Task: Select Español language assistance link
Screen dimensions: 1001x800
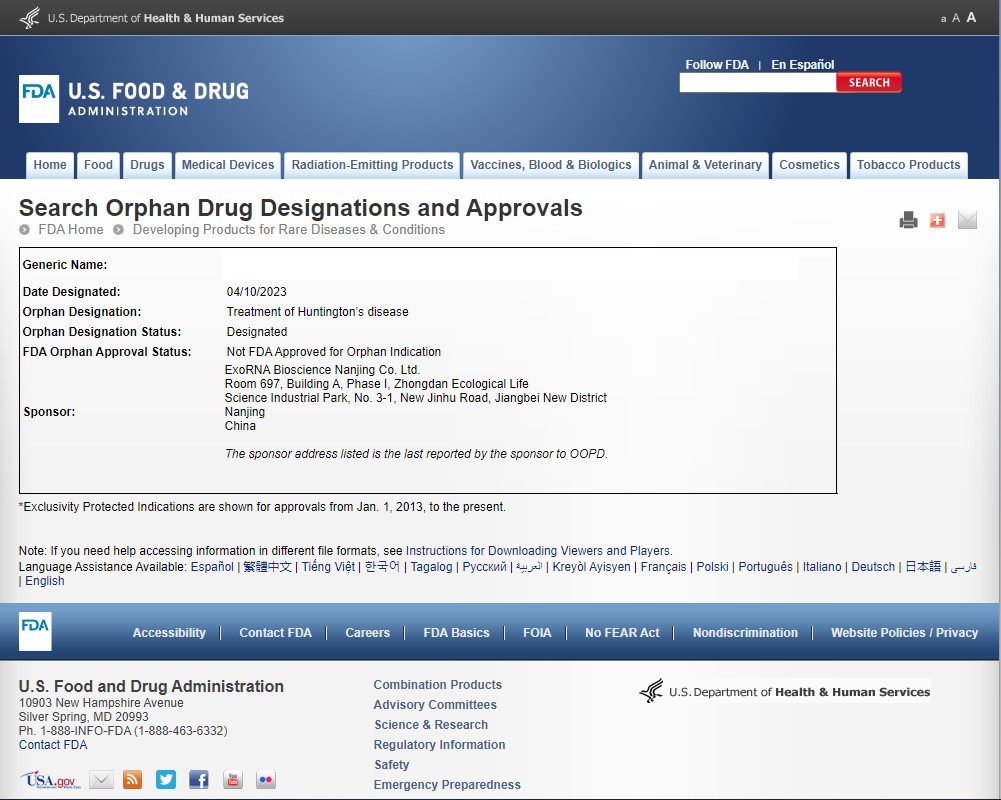Action: [x=212, y=566]
